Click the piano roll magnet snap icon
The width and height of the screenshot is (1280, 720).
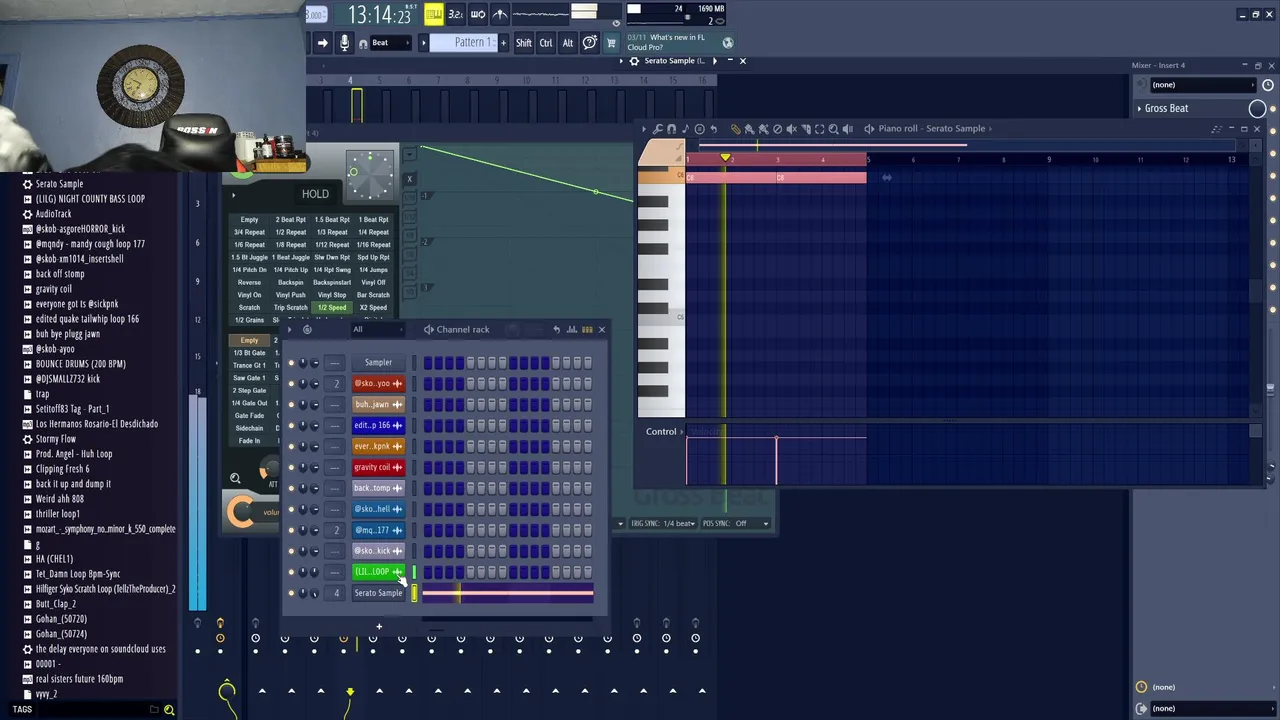671,129
